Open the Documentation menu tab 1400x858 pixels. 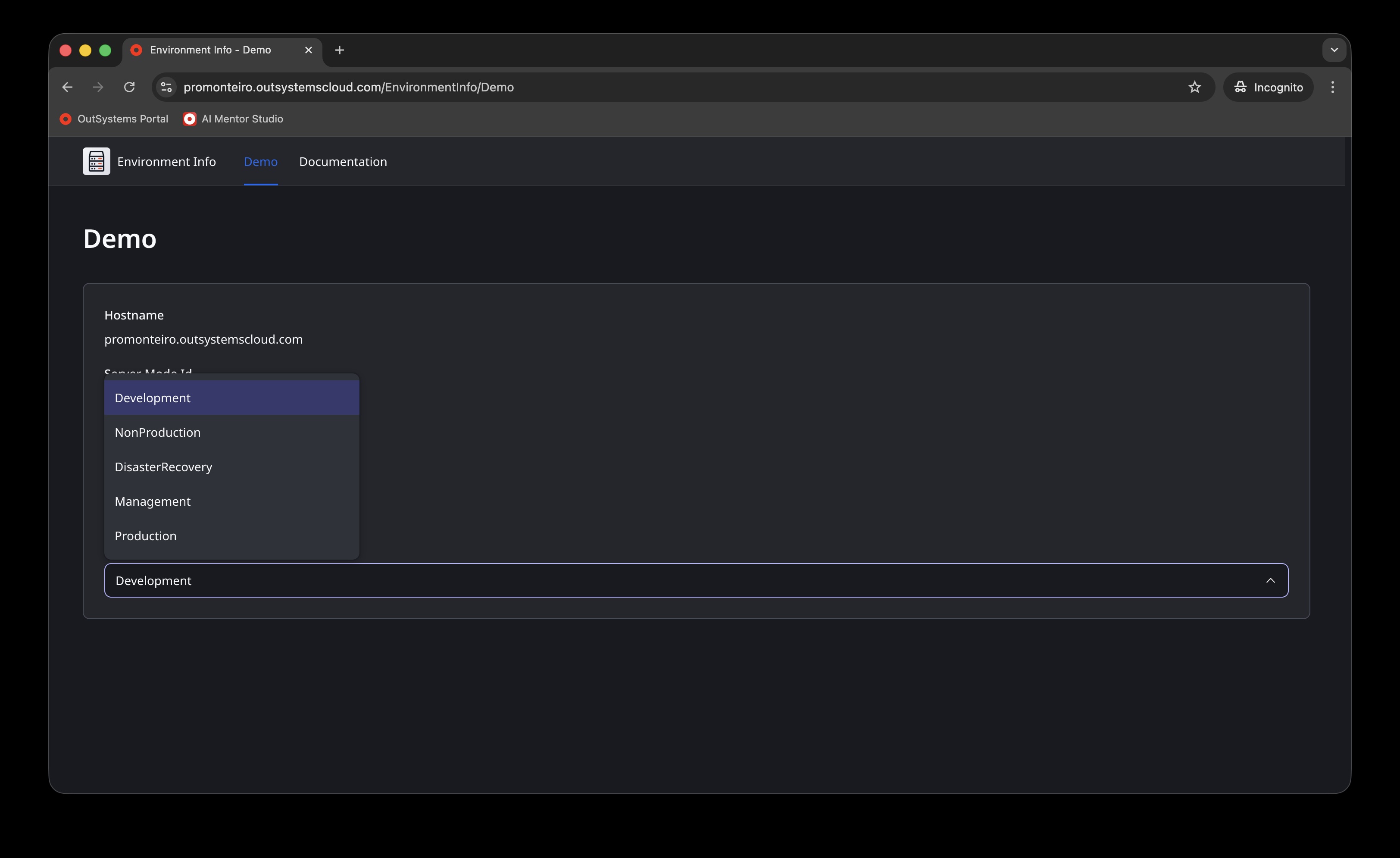point(343,162)
